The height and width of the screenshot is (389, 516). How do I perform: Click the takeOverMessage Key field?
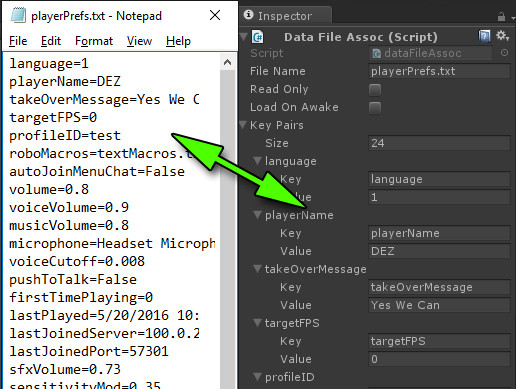pyautogui.click(x=439, y=287)
